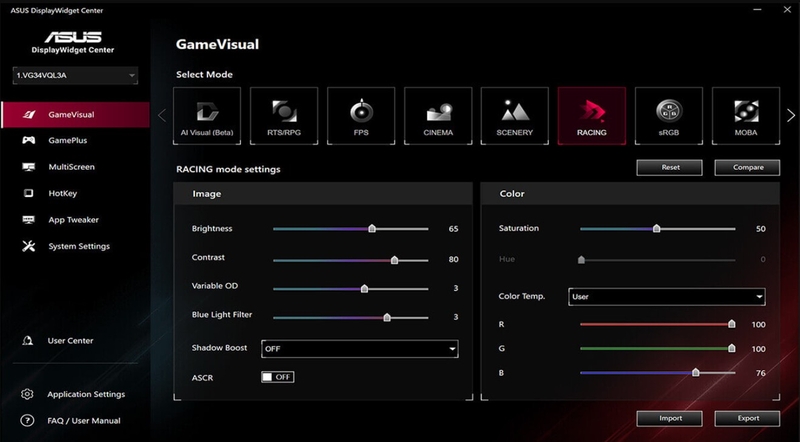Screen dimensions: 800x442
Task: Click the Export button
Action: coord(747,419)
